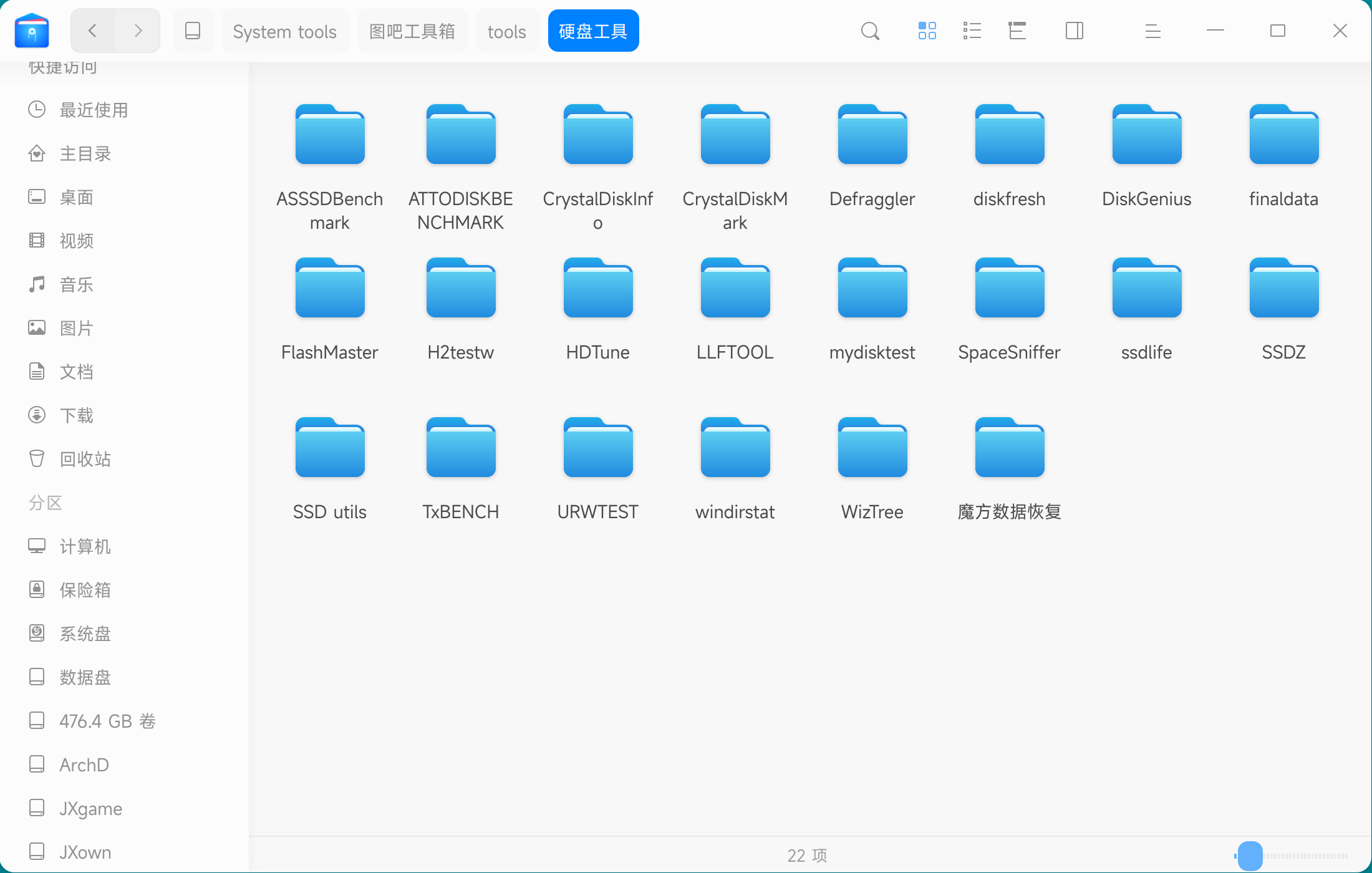Image resolution: width=1372 pixels, height=873 pixels.
Task: Click the disk icon in the address bar
Action: pyautogui.click(x=193, y=31)
